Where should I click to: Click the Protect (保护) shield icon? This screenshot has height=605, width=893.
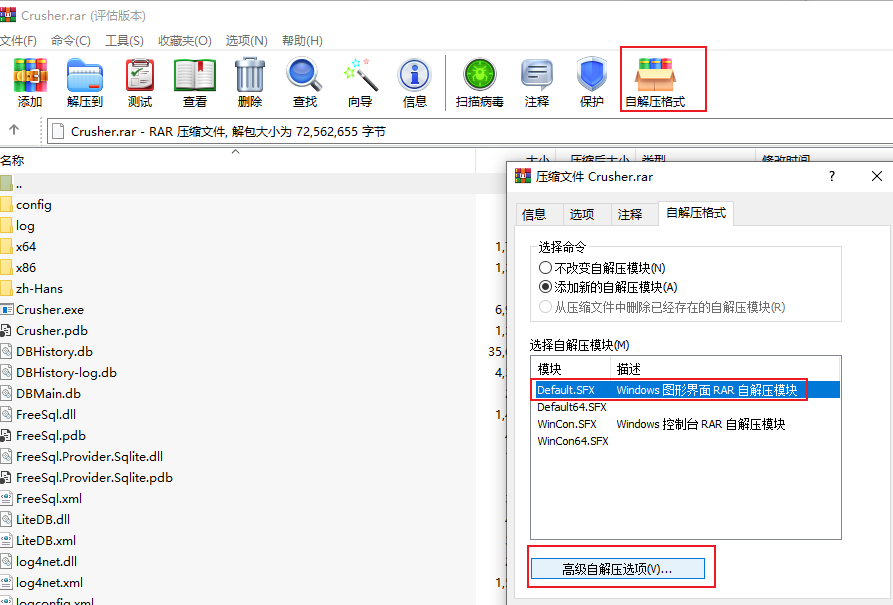click(592, 83)
